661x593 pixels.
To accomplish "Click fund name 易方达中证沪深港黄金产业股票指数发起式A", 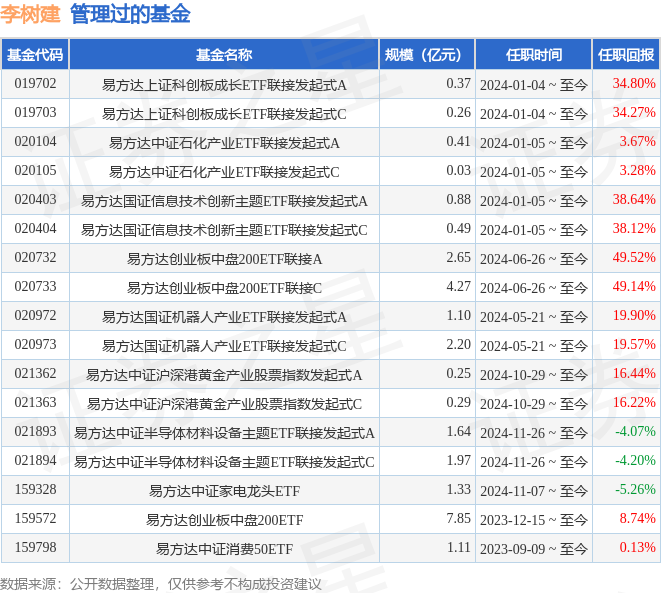I will 224,375.
